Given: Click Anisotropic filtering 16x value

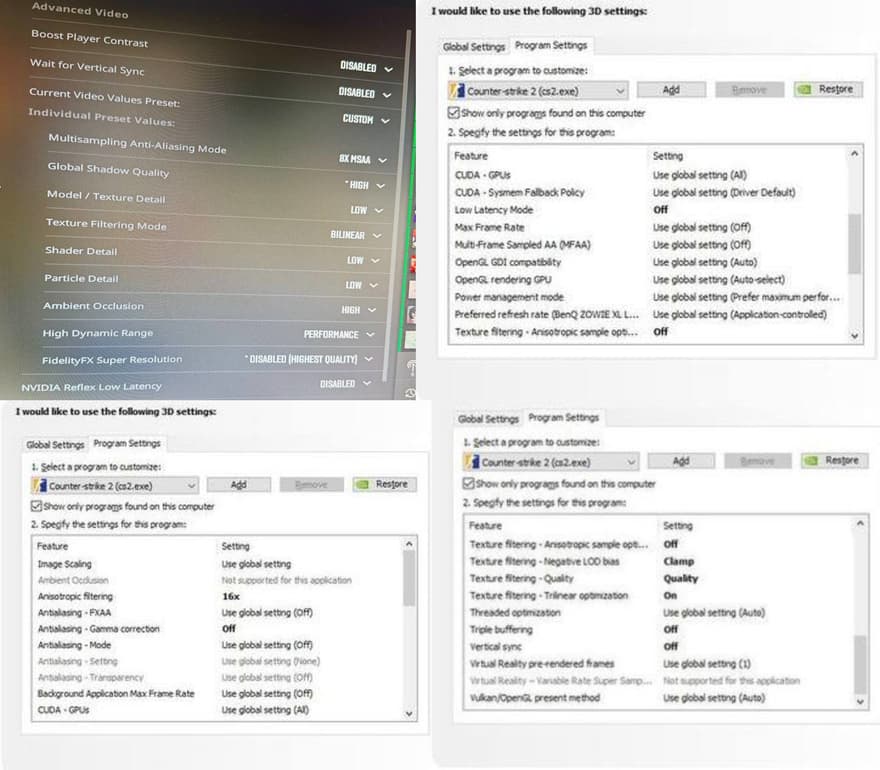Looking at the screenshot, I should tap(231, 597).
